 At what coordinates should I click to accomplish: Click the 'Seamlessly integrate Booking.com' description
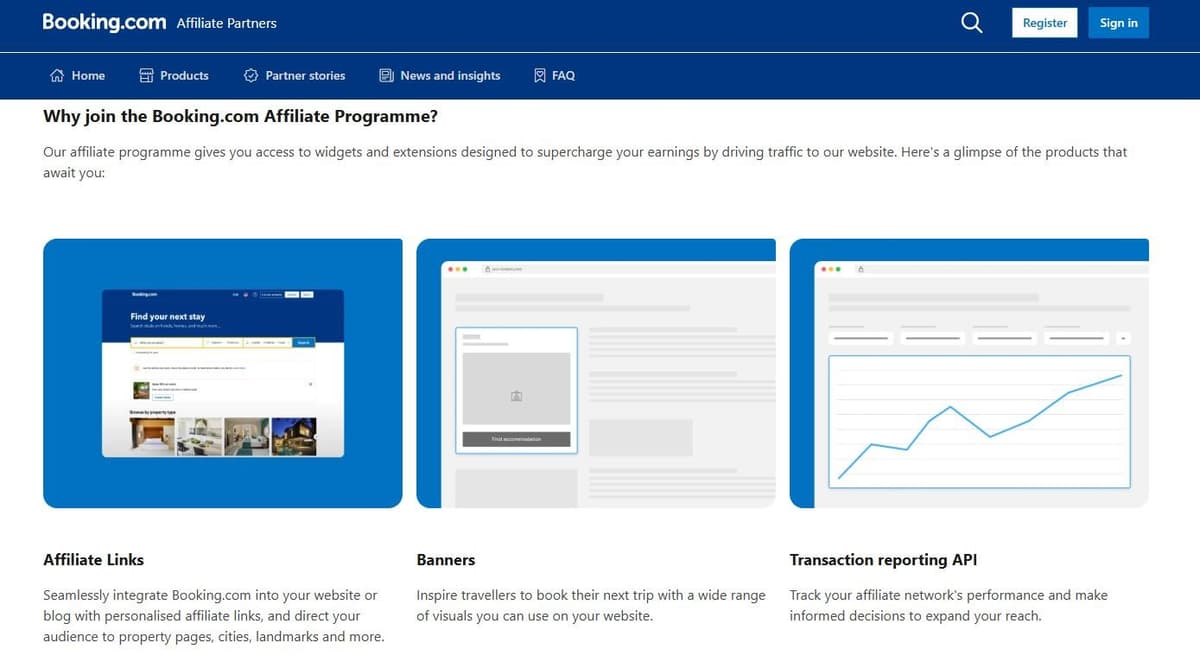[214, 616]
